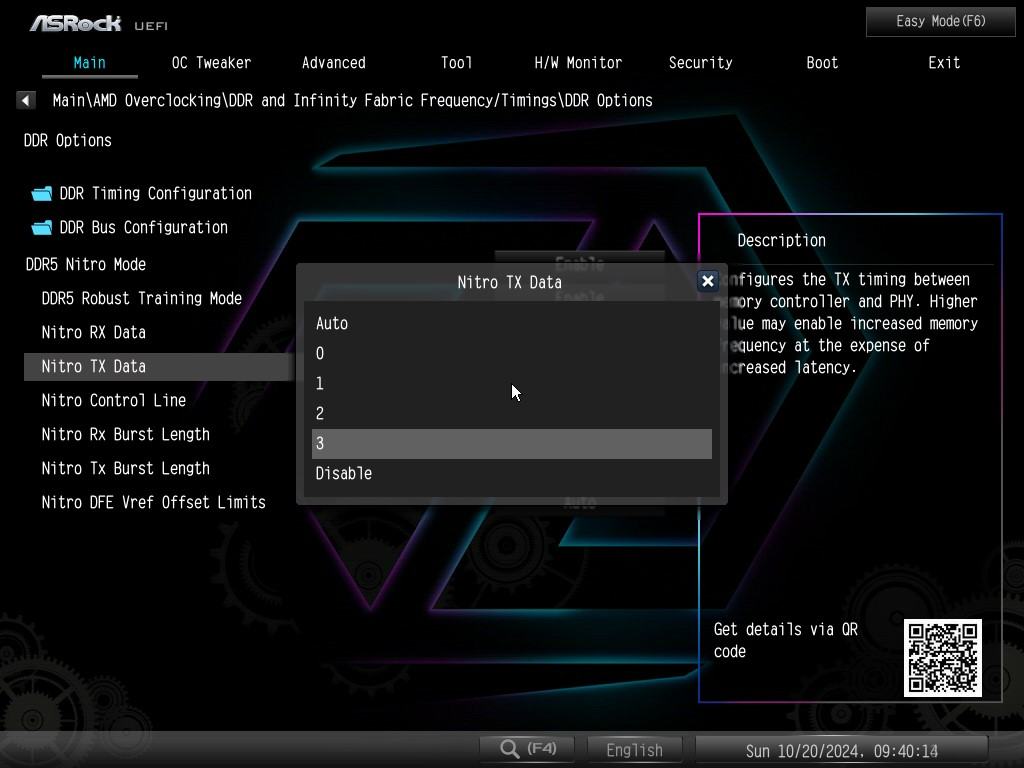The width and height of the screenshot is (1024, 768).
Task: Click the magnifier search (F4) button
Action: pos(528,749)
